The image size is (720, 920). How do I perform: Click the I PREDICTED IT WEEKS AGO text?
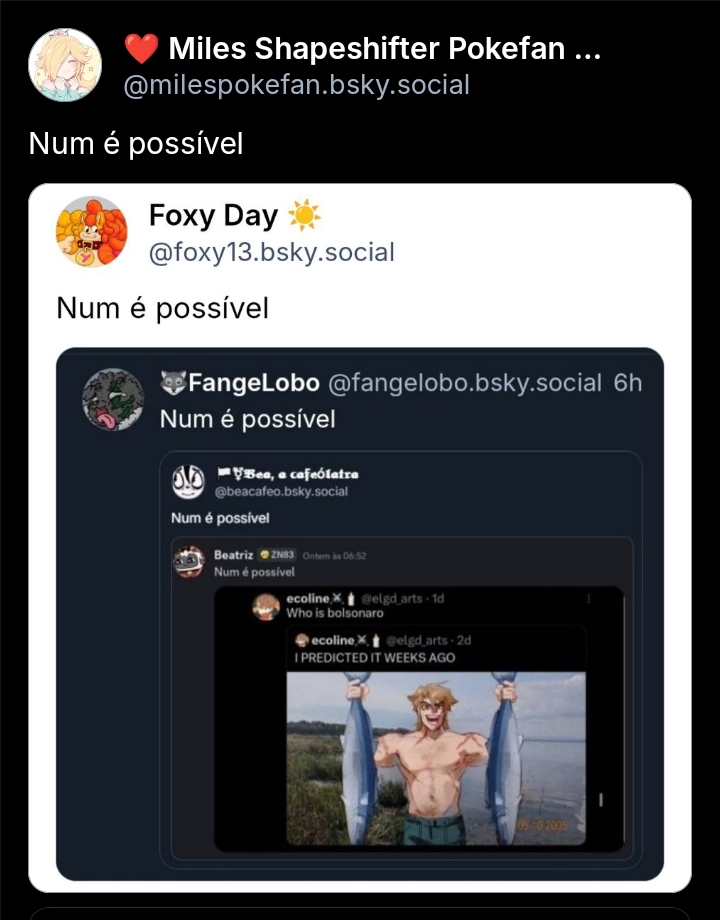tap(375, 657)
